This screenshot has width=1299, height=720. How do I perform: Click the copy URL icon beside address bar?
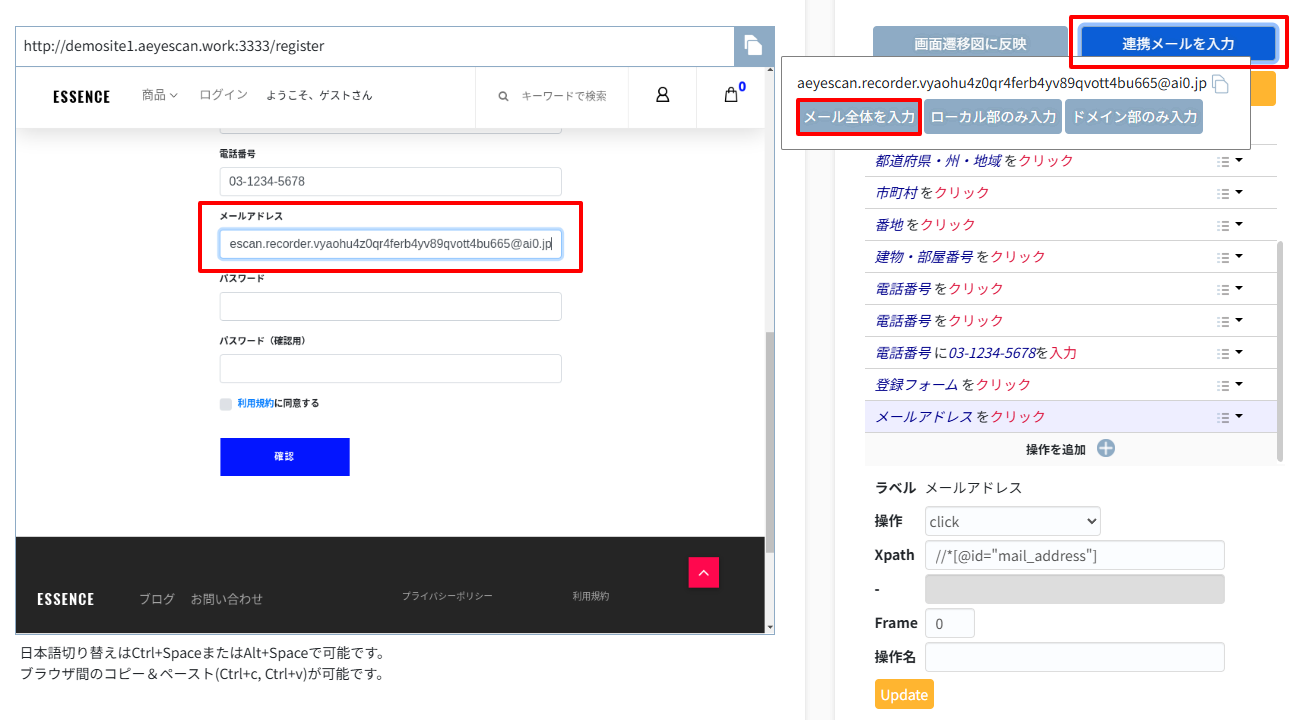point(753,46)
